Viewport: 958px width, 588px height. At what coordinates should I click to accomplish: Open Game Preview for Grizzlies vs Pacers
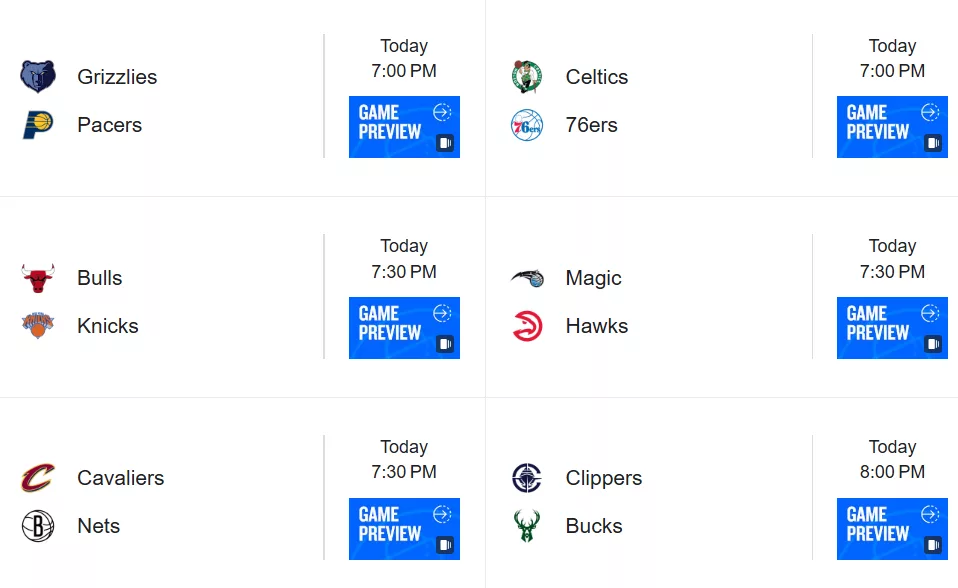pos(404,127)
